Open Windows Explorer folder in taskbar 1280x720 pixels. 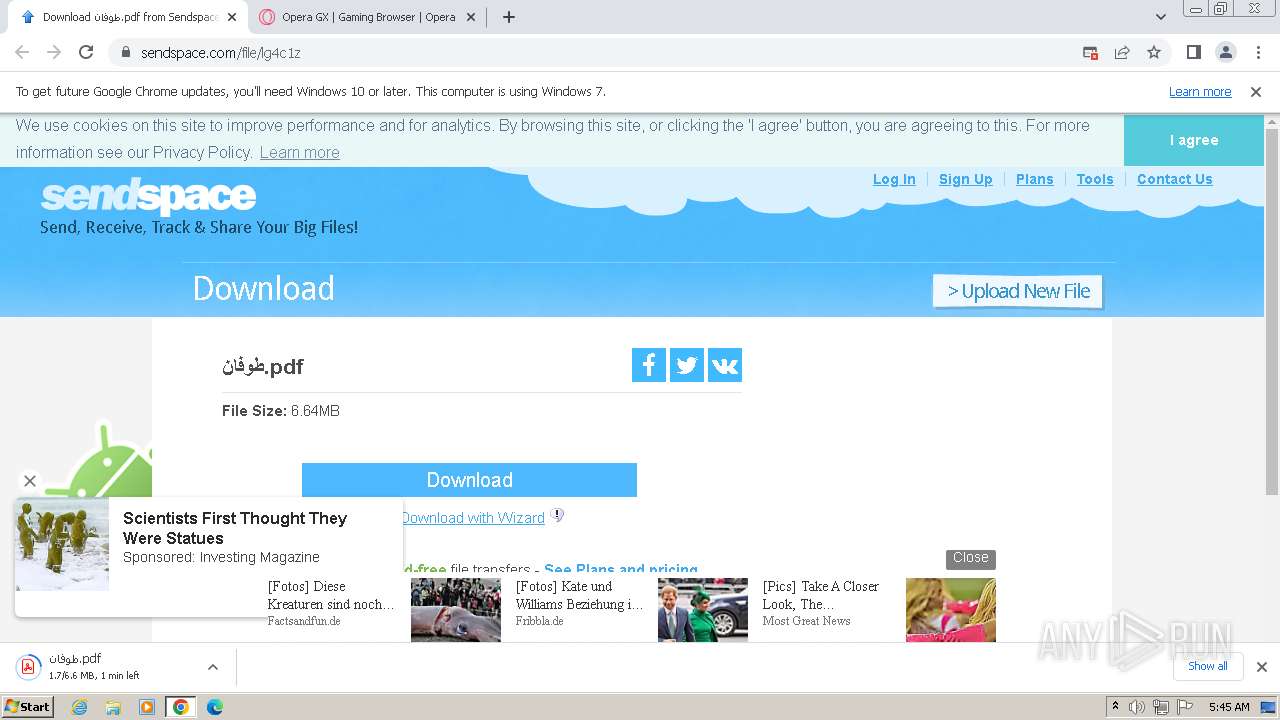(x=113, y=707)
